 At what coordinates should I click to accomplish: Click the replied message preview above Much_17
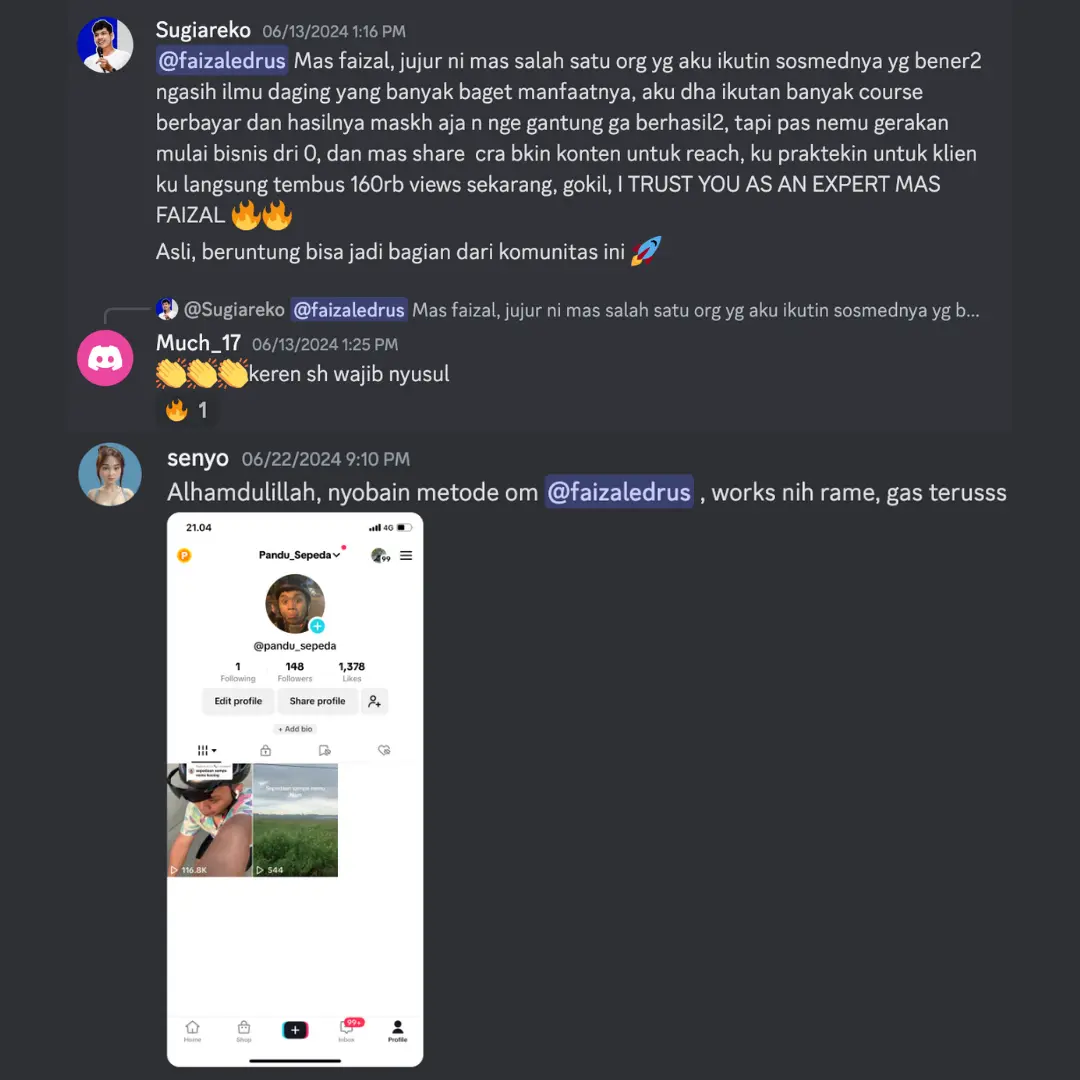567,310
